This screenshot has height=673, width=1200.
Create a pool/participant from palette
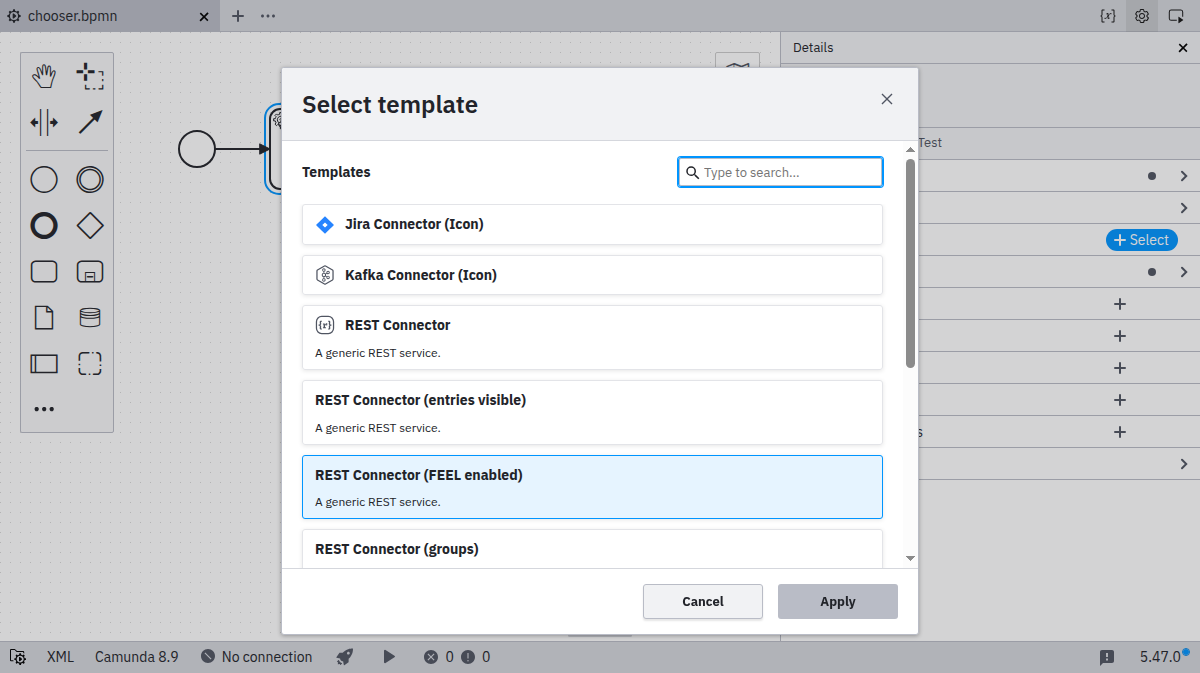click(44, 364)
